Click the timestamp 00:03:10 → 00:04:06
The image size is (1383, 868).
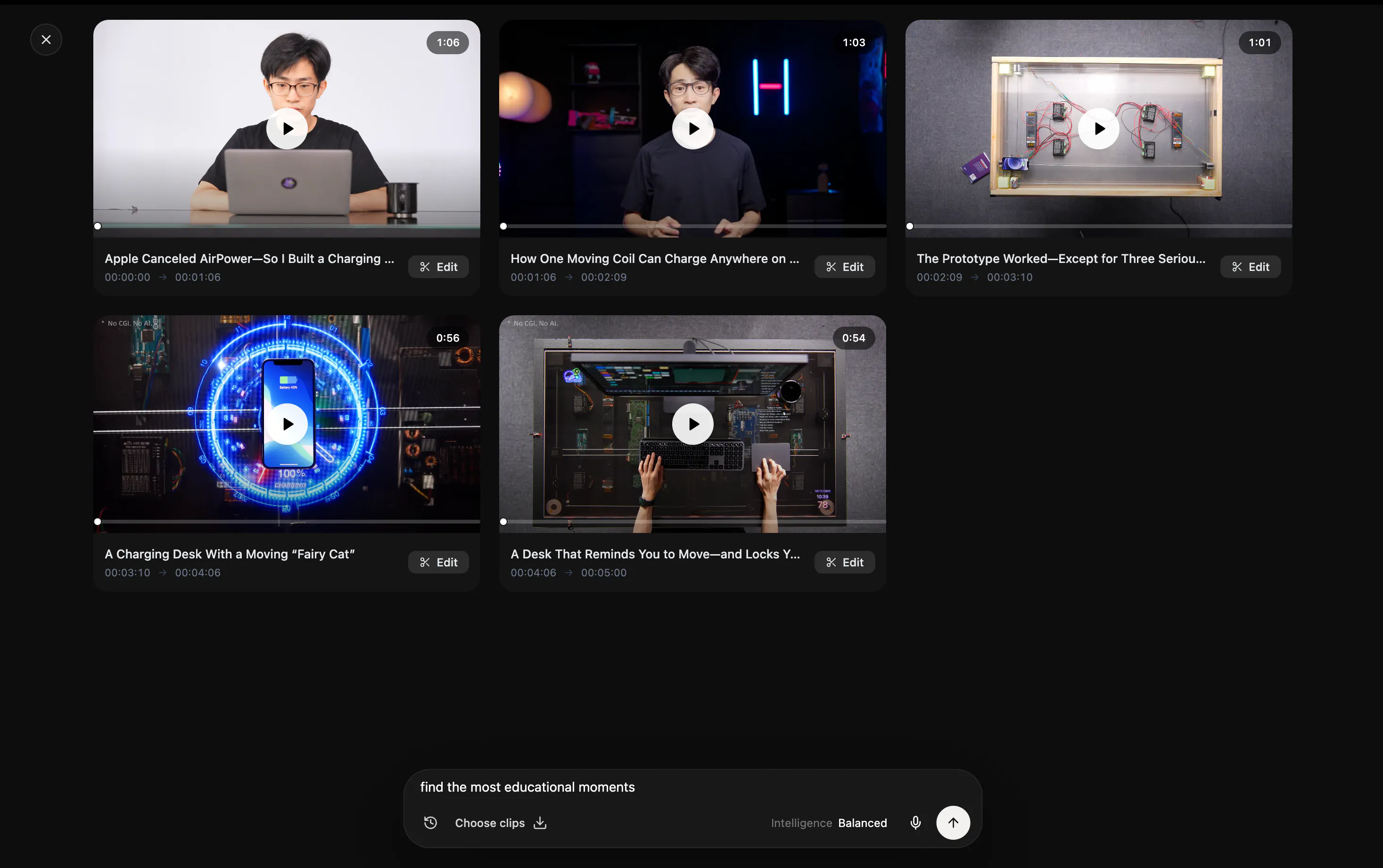point(163,573)
